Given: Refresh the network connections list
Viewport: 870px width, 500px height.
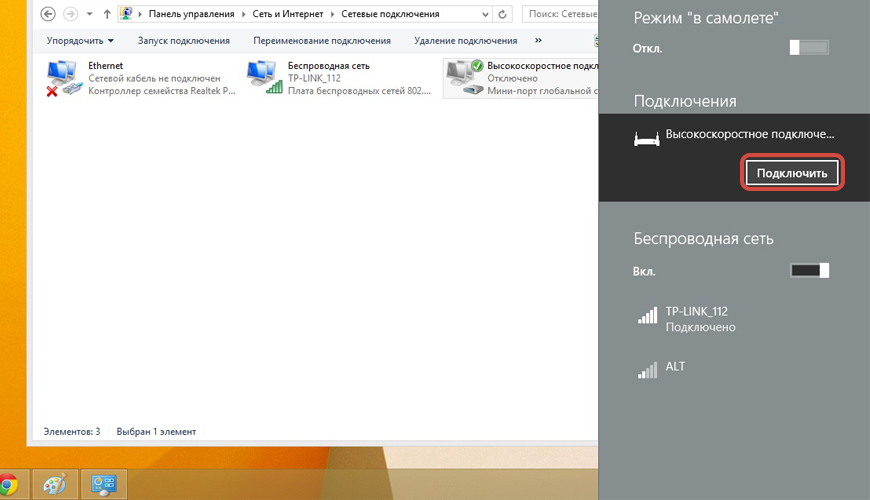Looking at the screenshot, I should [x=502, y=14].
